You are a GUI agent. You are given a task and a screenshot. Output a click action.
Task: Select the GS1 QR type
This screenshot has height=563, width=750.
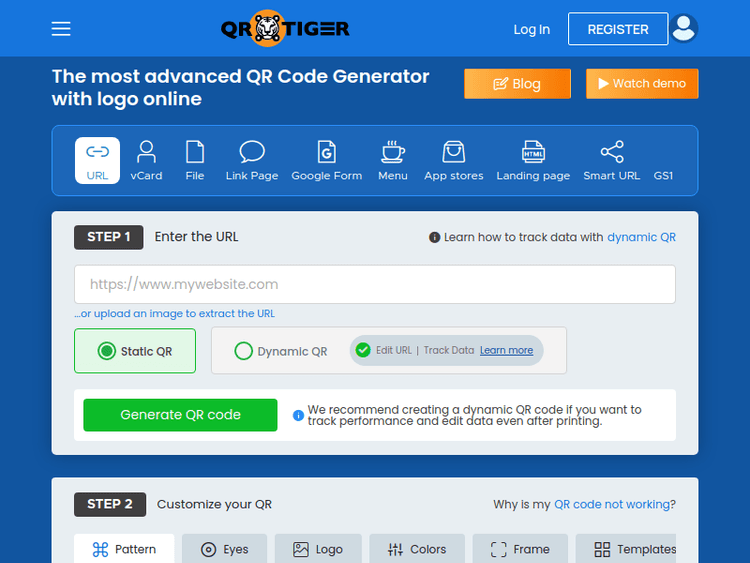tap(663, 176)
